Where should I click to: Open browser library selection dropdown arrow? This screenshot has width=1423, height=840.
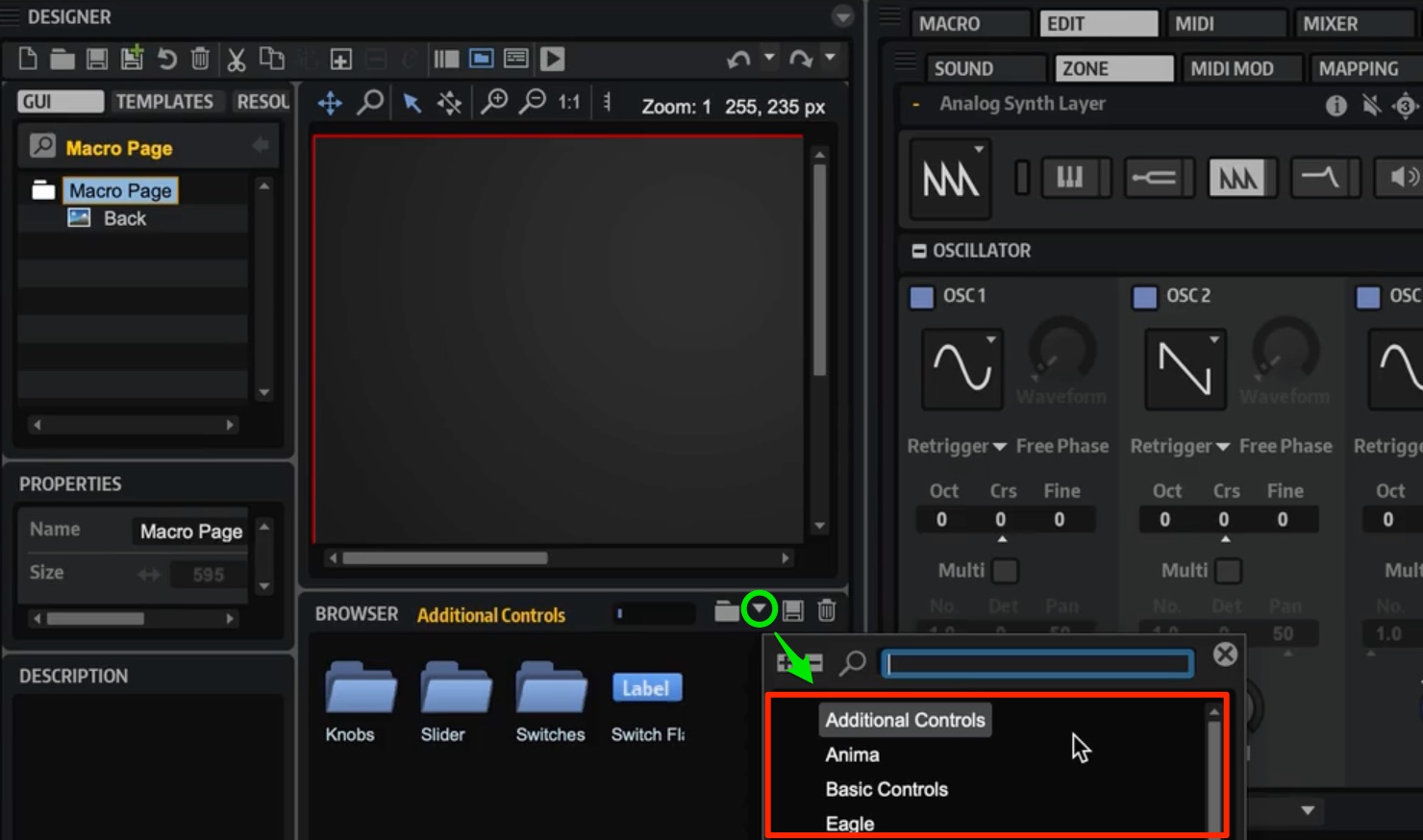click(x=760, y=609)
